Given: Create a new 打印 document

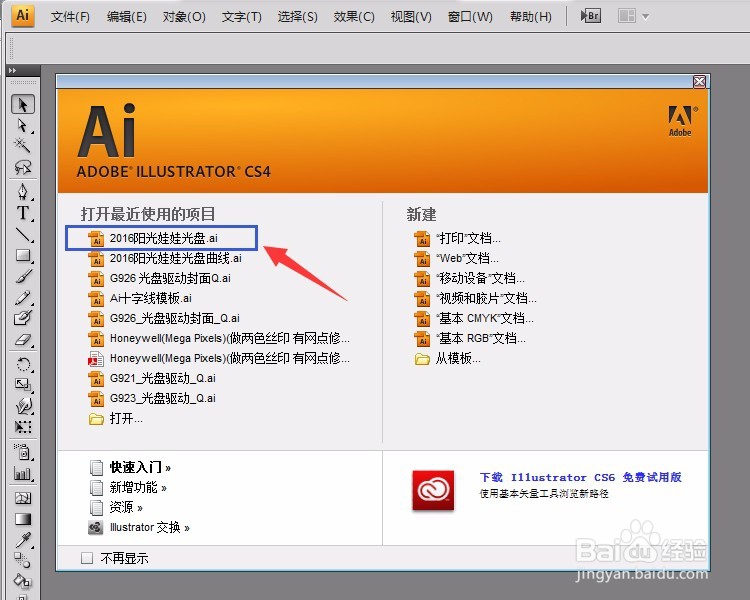Looking at the screenshot, I should [x=457, y=238].
